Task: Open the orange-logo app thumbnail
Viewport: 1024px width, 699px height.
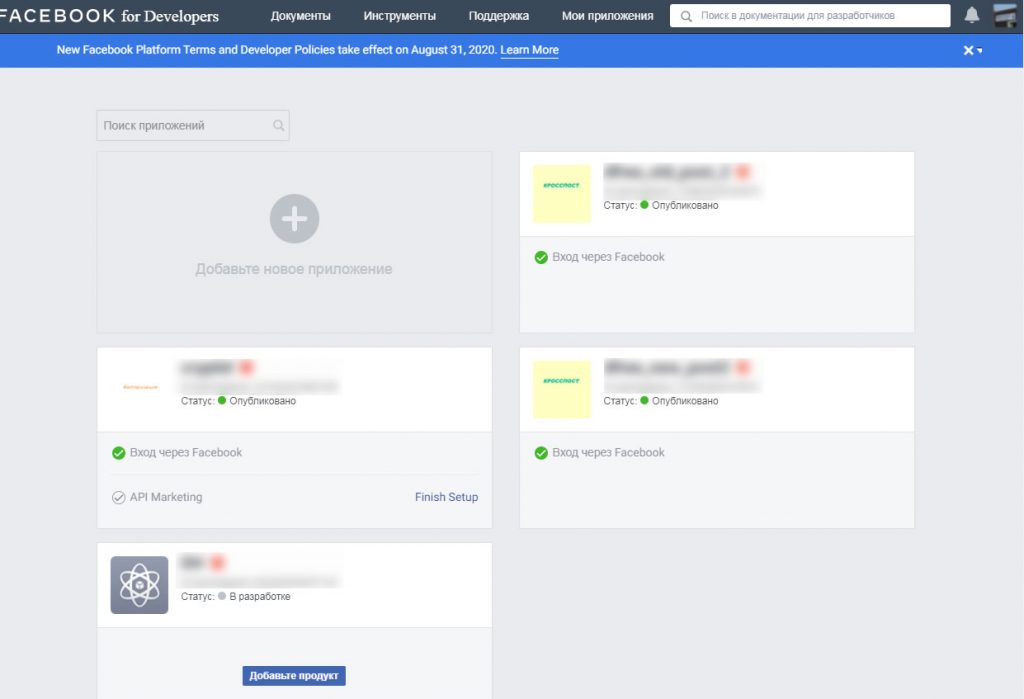Action: coord(140,387)
